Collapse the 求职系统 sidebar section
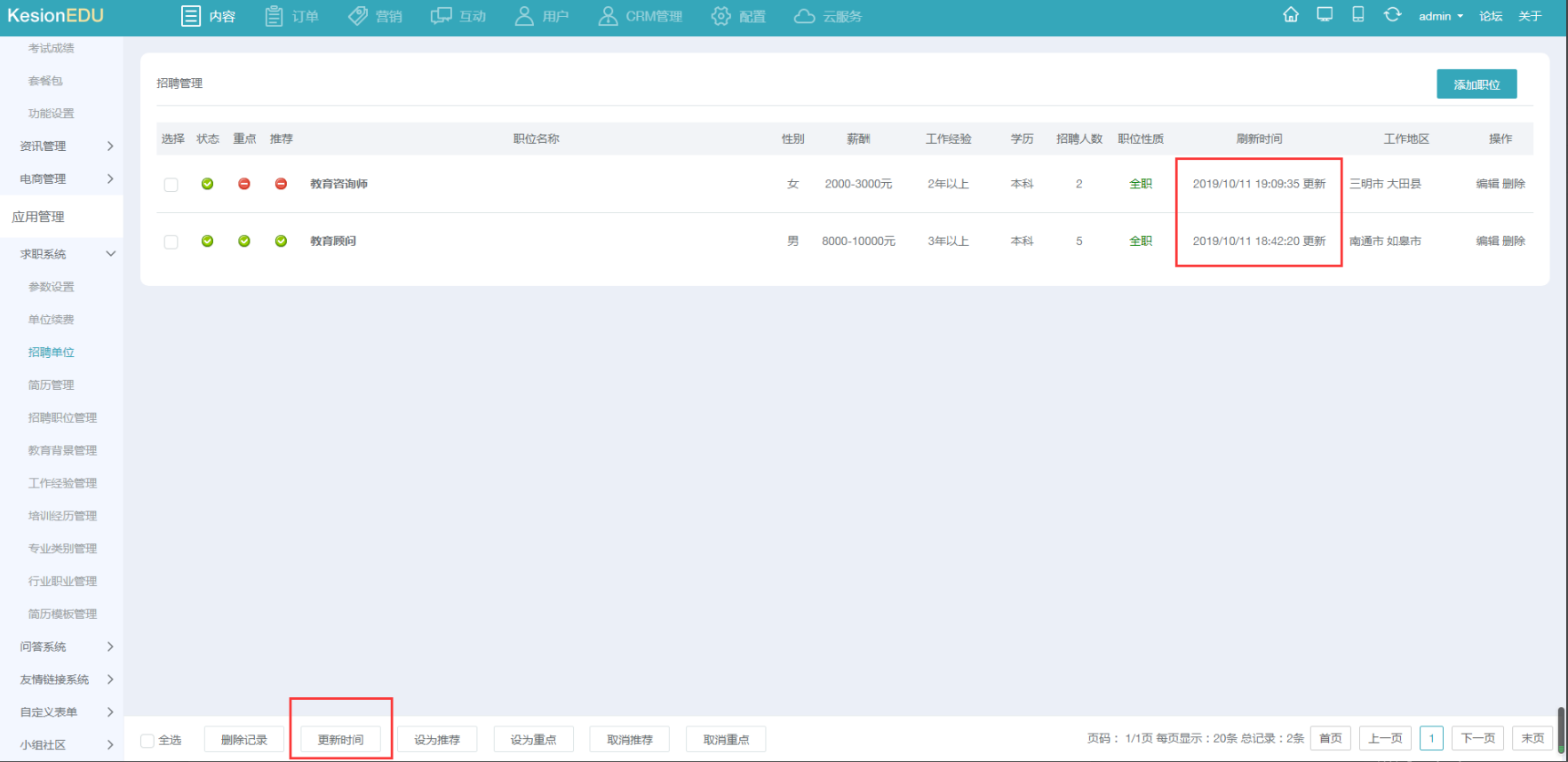The width and height of the screenshot is (1568, 762). click(60, 254)
